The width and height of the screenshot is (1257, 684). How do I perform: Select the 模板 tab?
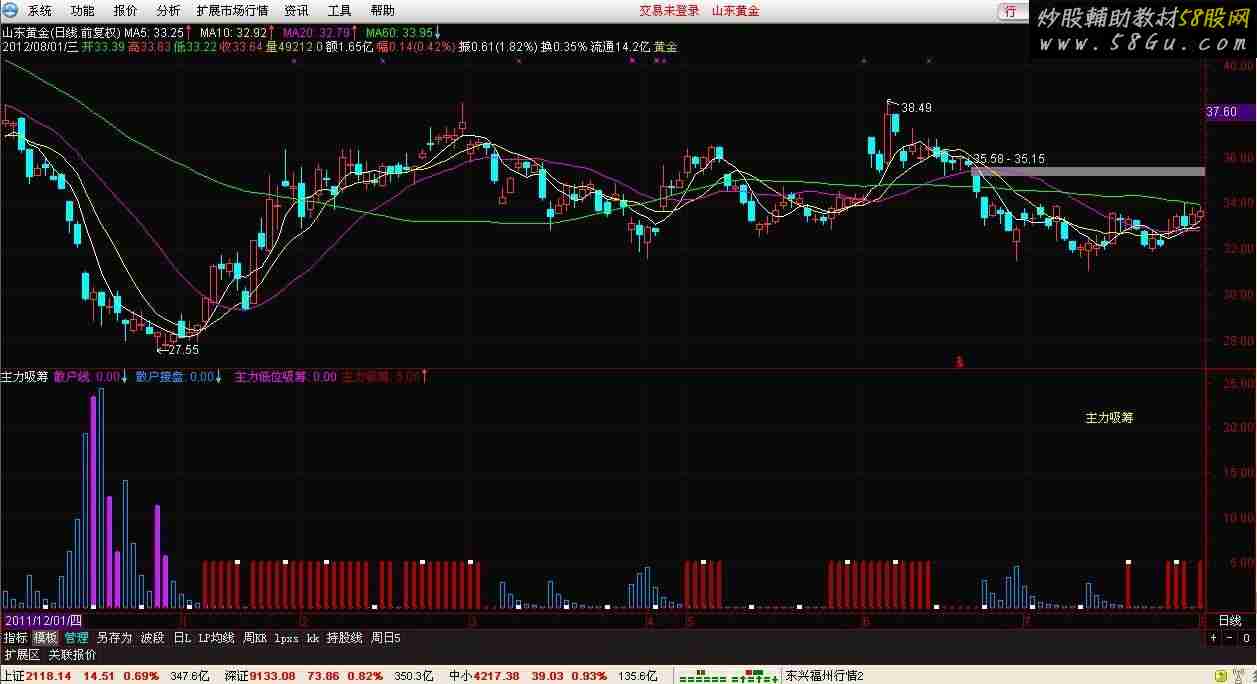pos(46,637)
